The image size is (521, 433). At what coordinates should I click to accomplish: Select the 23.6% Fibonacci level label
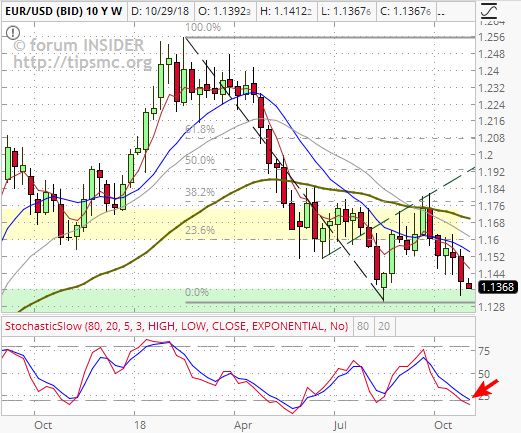[x=200, y=230]
